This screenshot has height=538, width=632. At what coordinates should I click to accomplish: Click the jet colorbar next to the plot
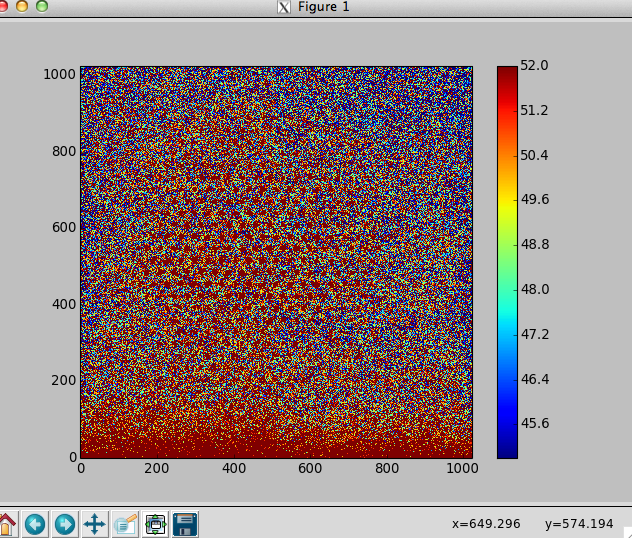(x=507, y=262)
